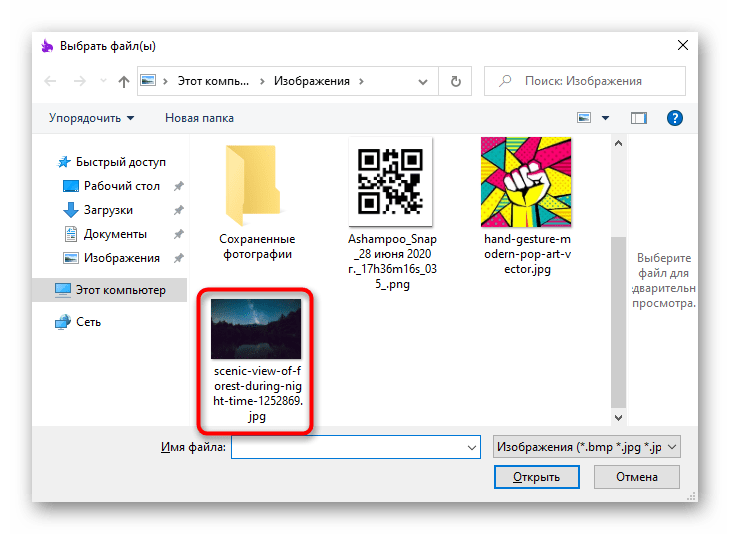Viewport: 730px width, 534px height.
Task: Click the vertical scrollbar thumb
Action: coord(618,323)
